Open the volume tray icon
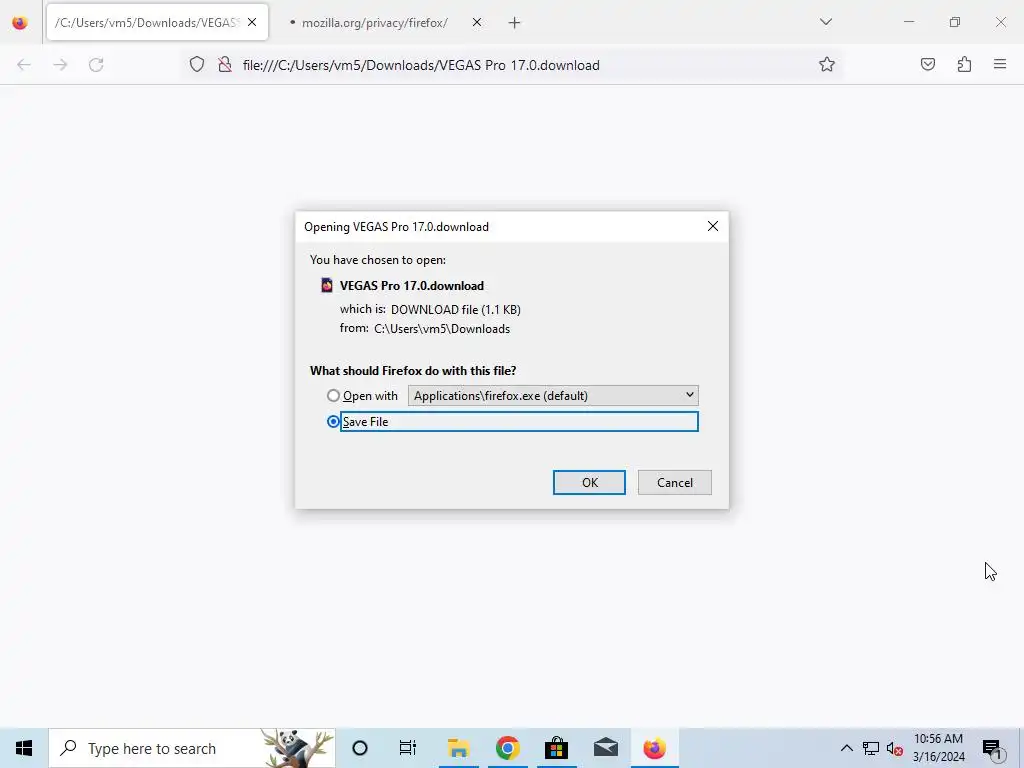The image size is (1024, 768). pos(895,748)
